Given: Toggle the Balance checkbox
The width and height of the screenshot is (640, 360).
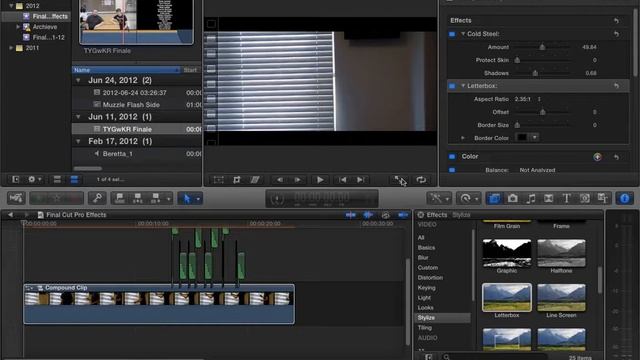Looking at the screenshot, I should coord(452,170).
